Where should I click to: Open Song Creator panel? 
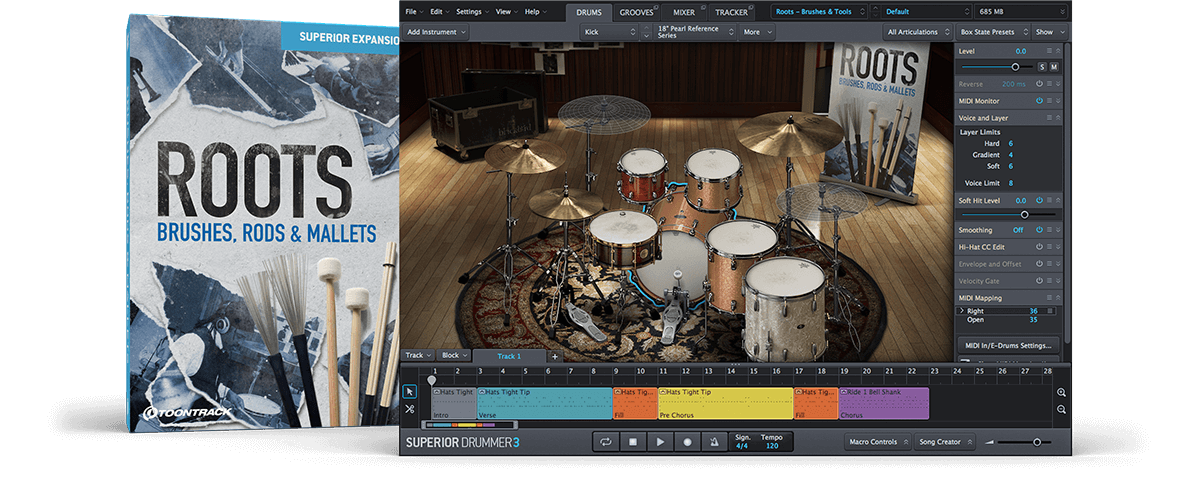click(x=946, y=441)
